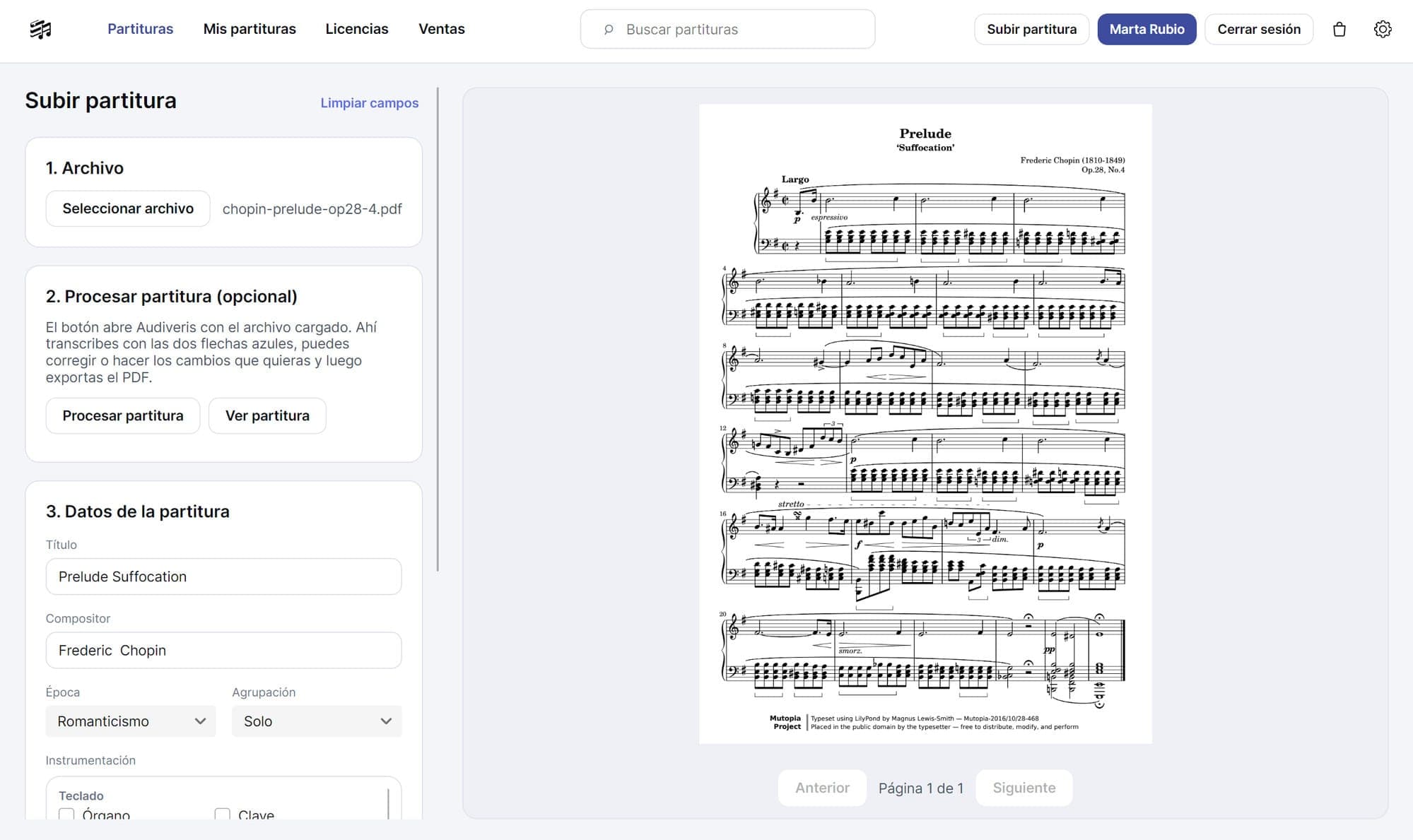The height and width of the screenshot is (840, 1413).
Task: Open Mis partituras in the navigation
Action: tap(250, 29)
